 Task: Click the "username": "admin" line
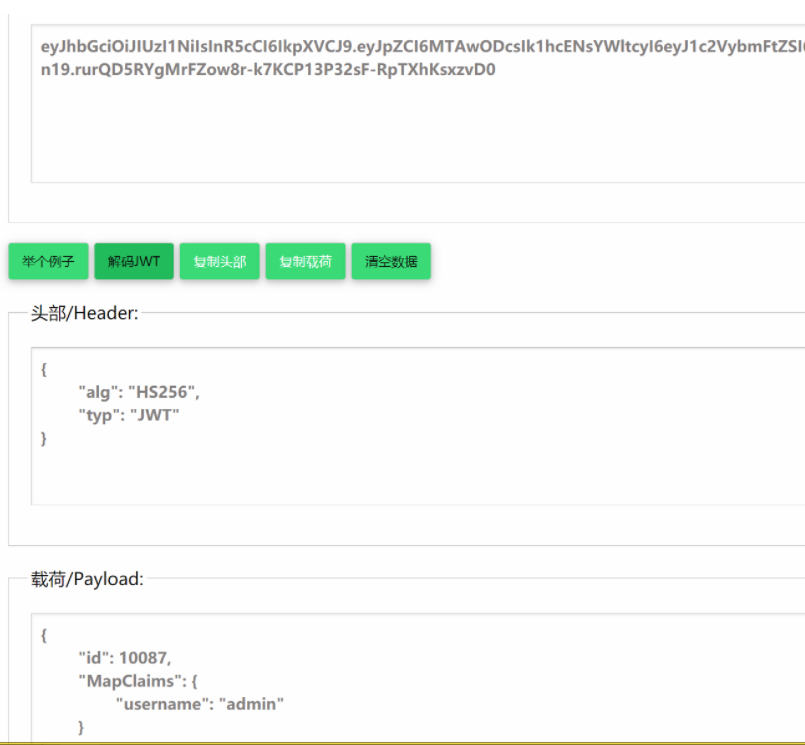[200, 704]
